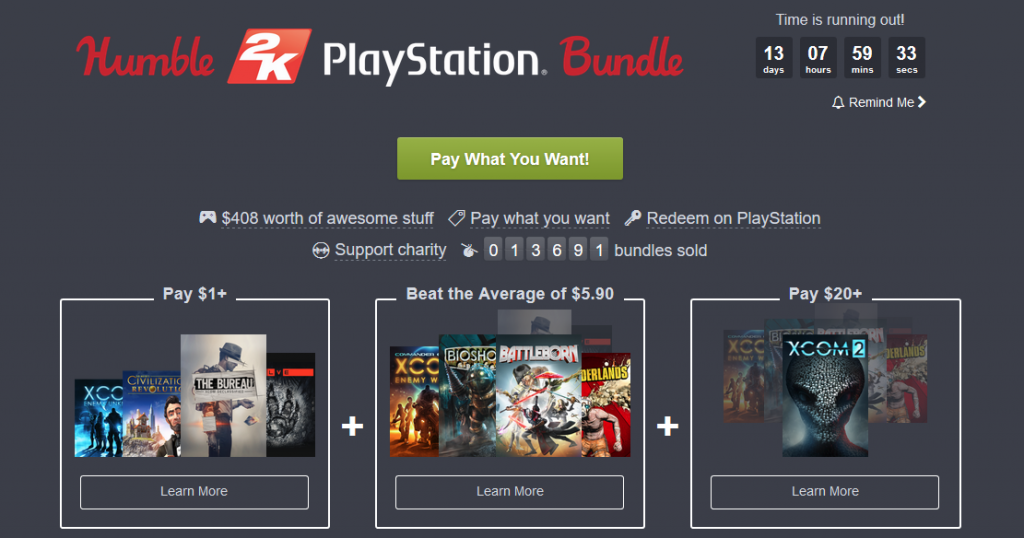Click the bell icon beside Remind Me

pyautogui.click(x=838, y=103)
